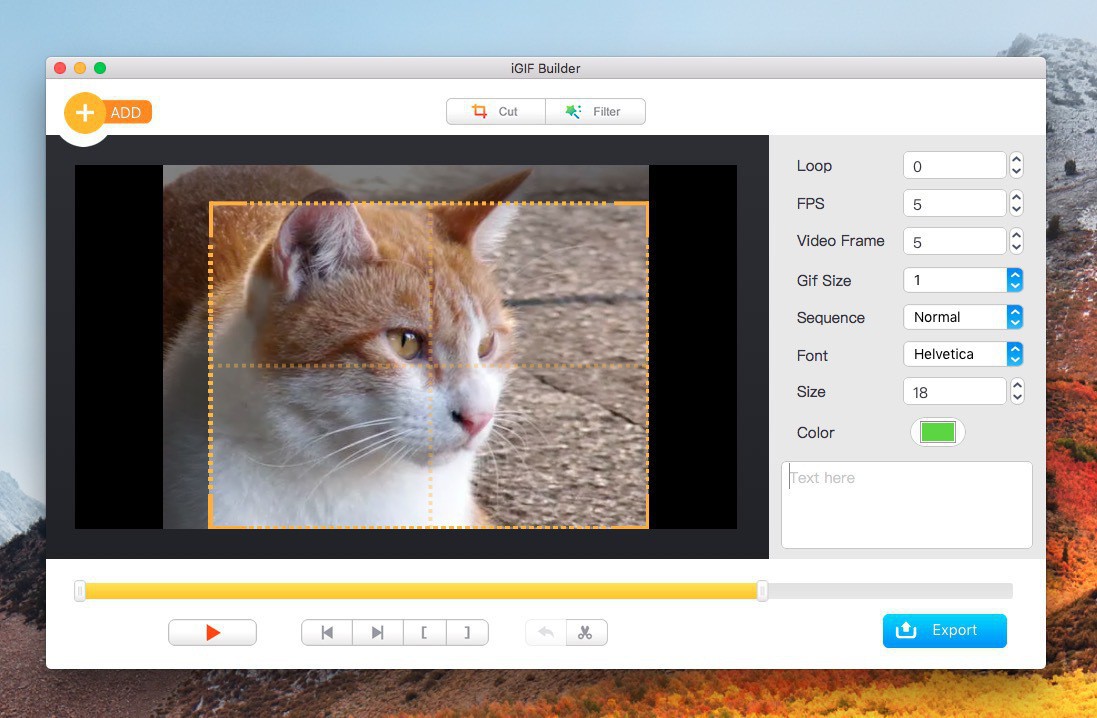1097x718 pixels.
Task: Step to the next frame
Action: click(x=377, y=632)
